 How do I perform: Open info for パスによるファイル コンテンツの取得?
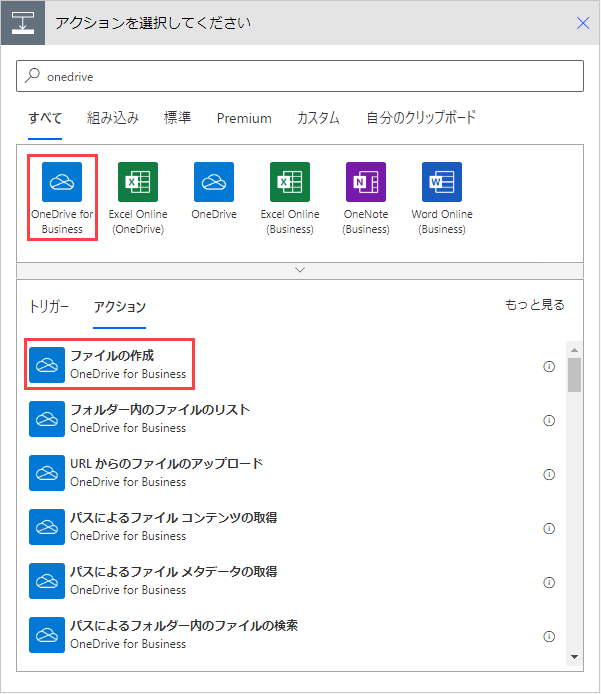click(549, 528)
